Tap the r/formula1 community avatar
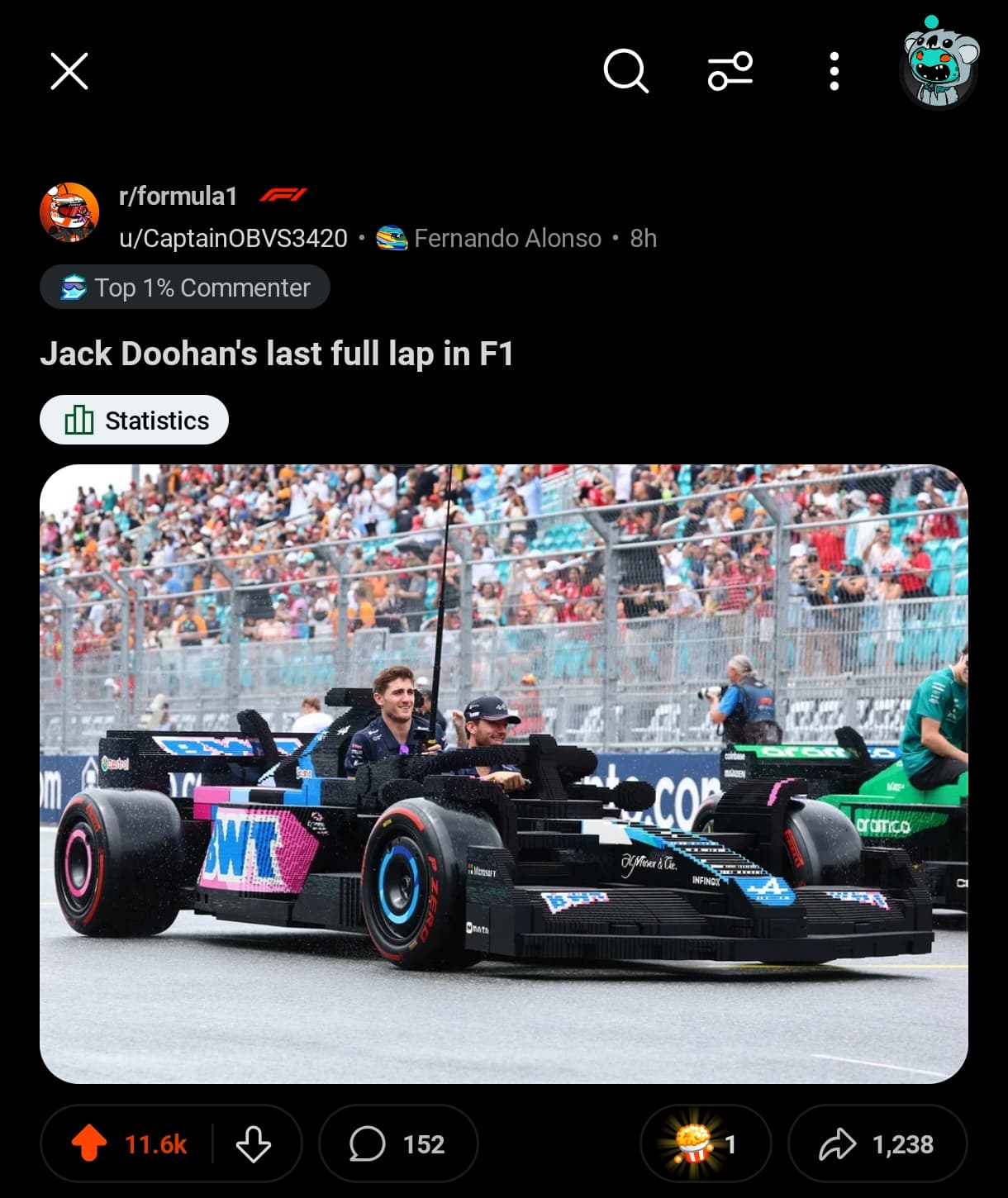This screenshot has height=1198, width=1008. click(69, 212)
